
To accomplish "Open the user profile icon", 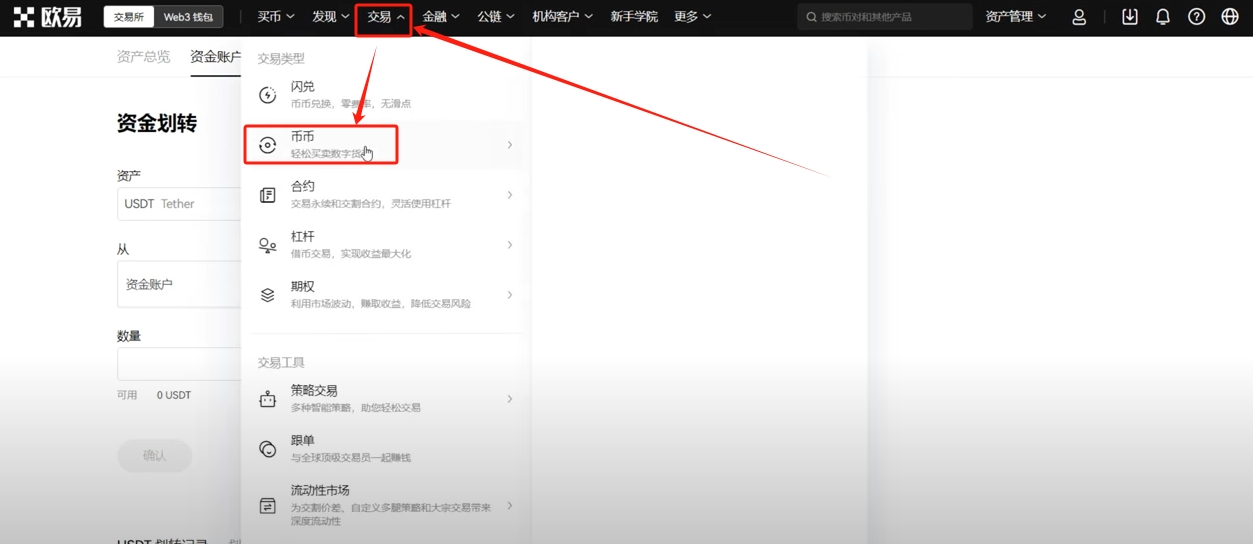I will pos(1079,17).
